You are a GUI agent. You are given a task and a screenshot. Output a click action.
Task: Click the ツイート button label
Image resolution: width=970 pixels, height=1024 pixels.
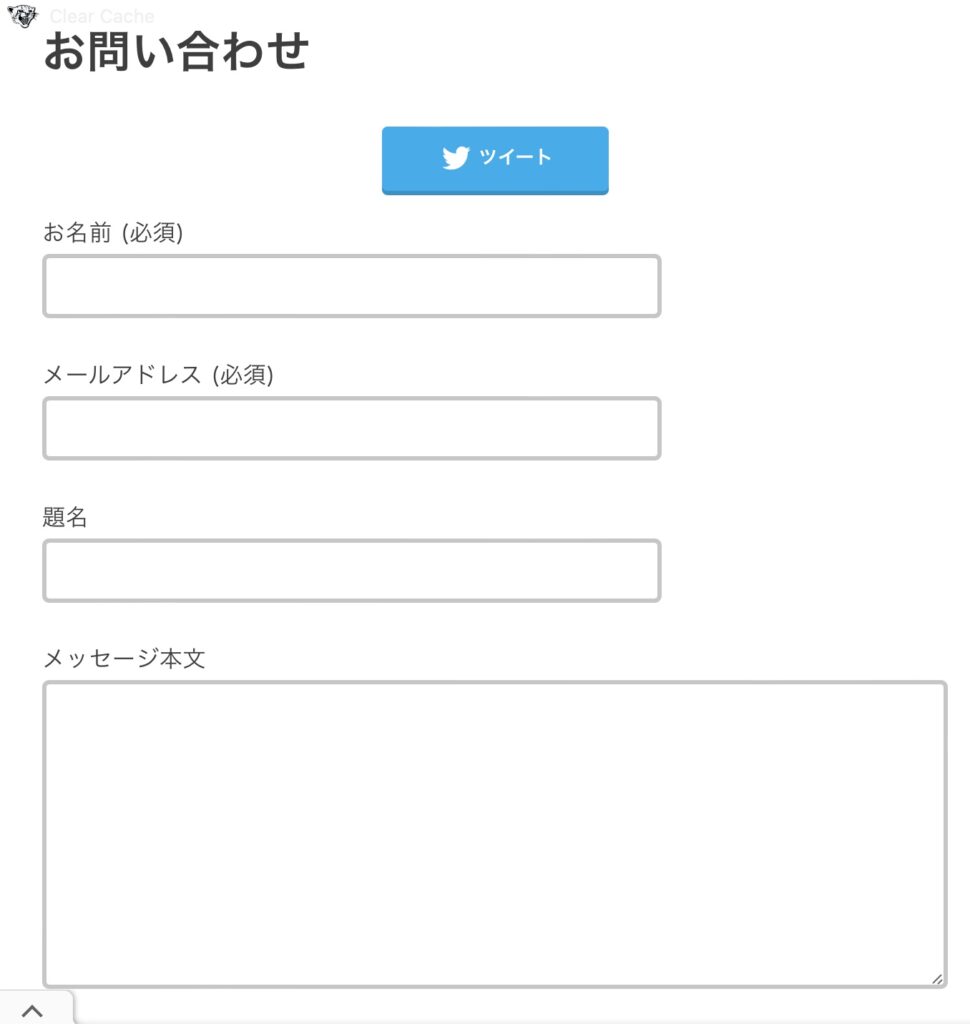point(515,157)
